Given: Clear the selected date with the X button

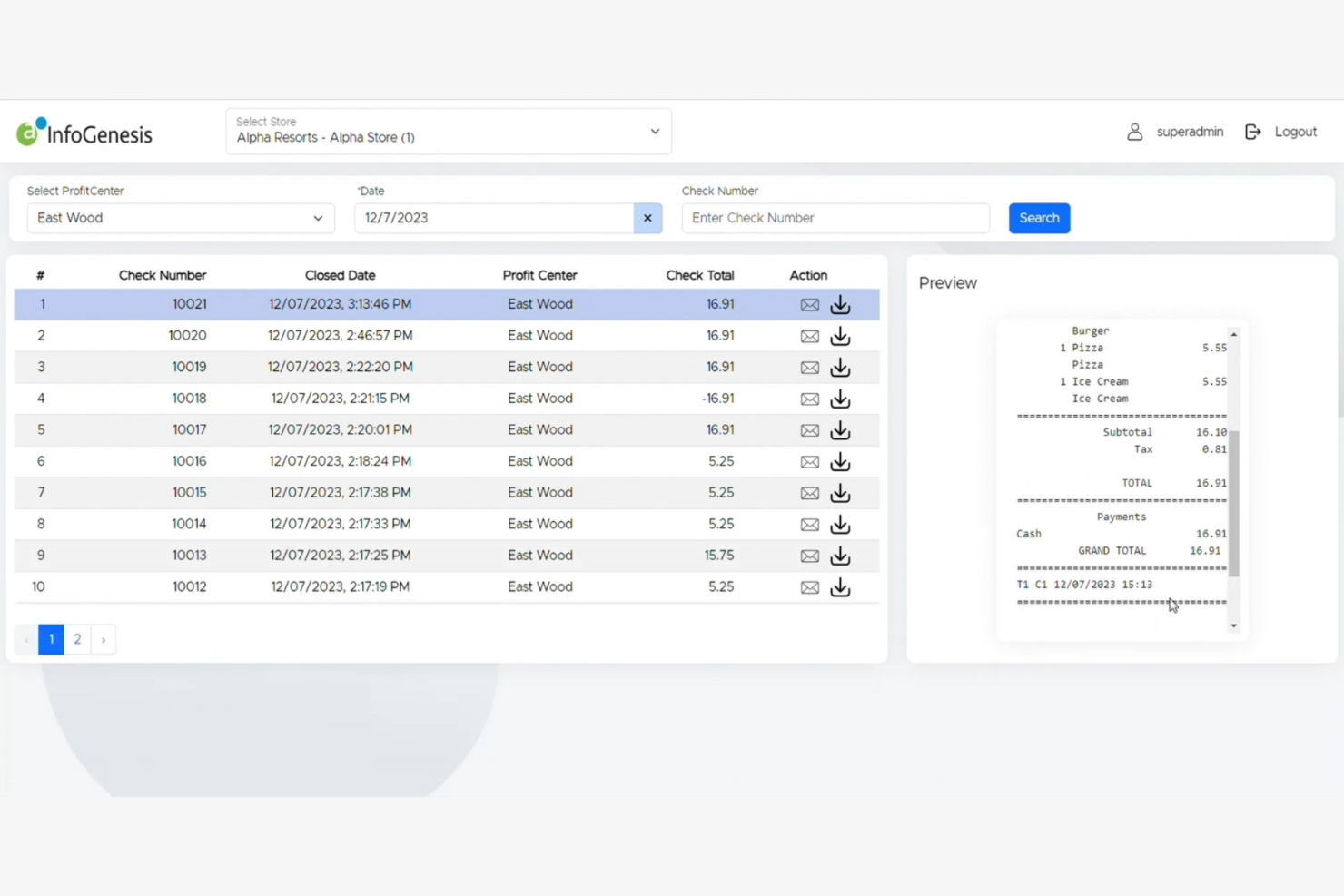Looking at the screenshot, I should click(x=647, y=218).
